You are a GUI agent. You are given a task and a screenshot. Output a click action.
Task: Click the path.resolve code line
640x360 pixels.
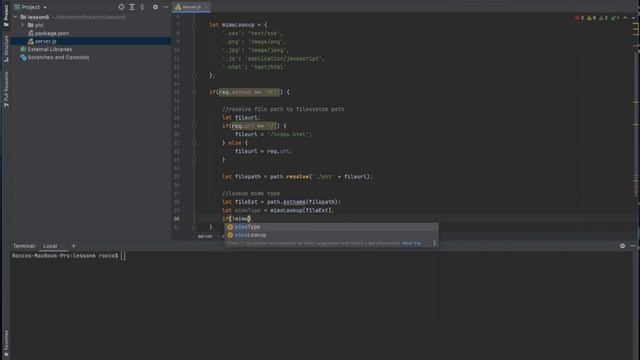coord(297,177)
